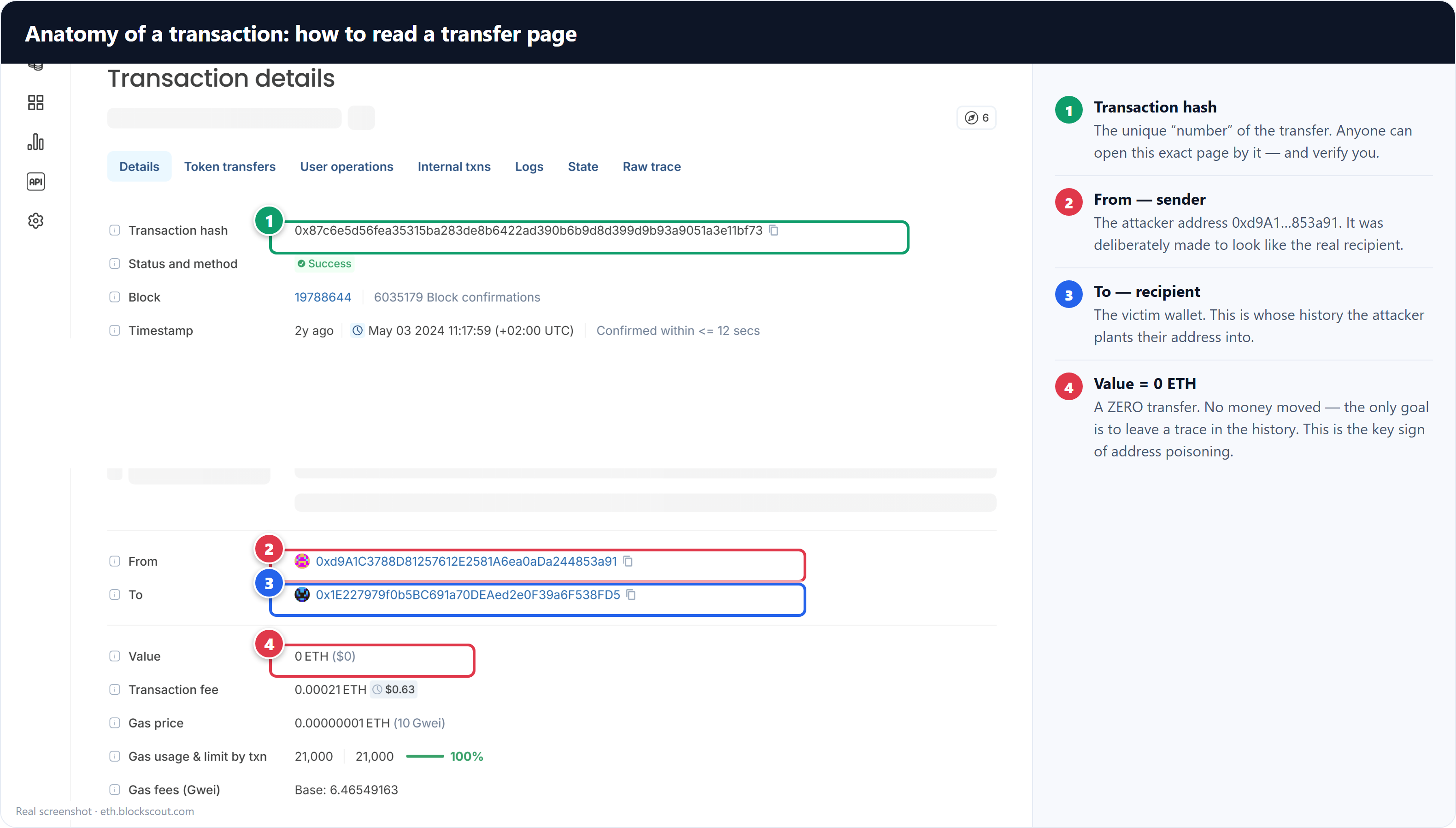1456x828 pixels.
Task: Click info icon beside To label
Action: click(x=115, y=595)
